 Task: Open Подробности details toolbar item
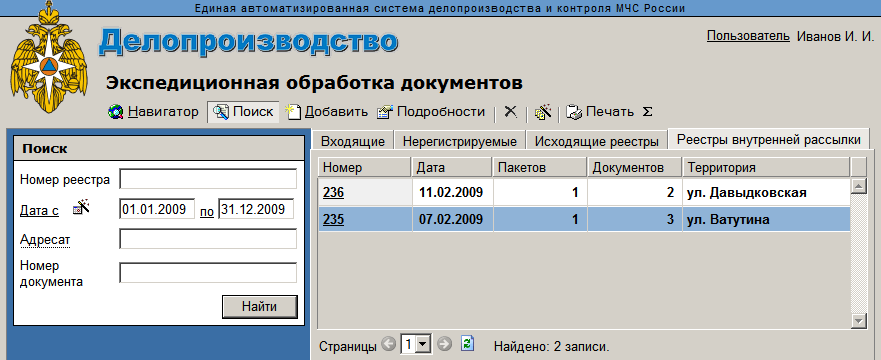click(x=431, y=112)
